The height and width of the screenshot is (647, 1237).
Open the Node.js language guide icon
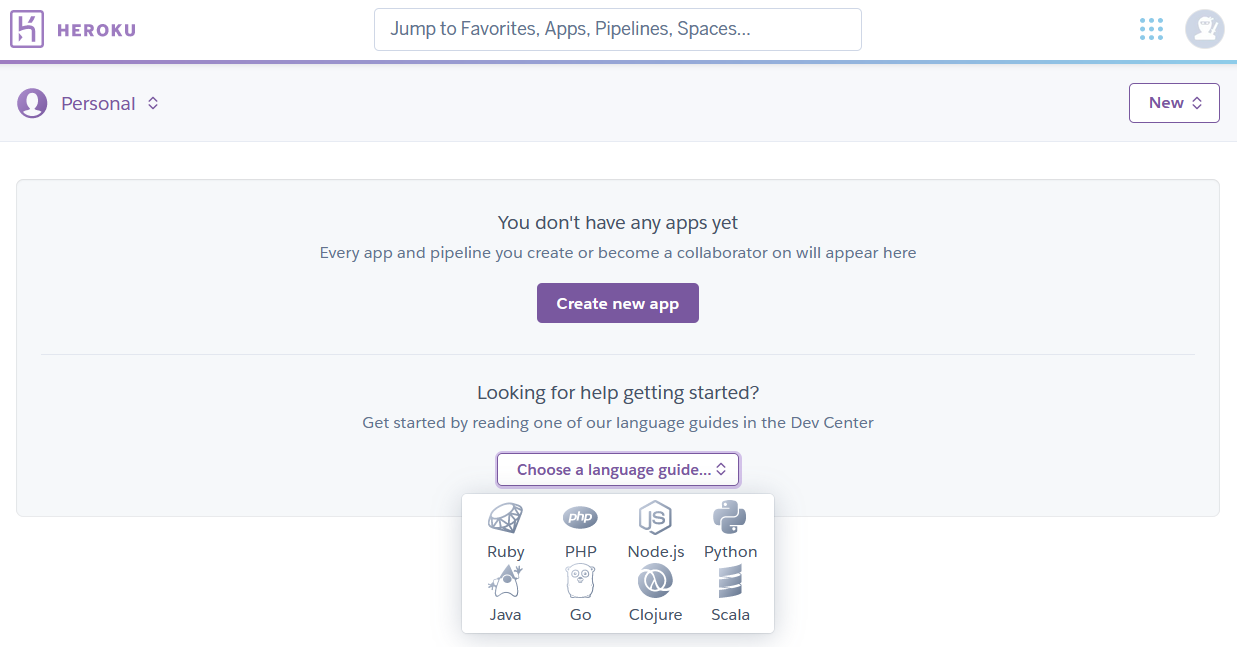[x=655, y=518]
